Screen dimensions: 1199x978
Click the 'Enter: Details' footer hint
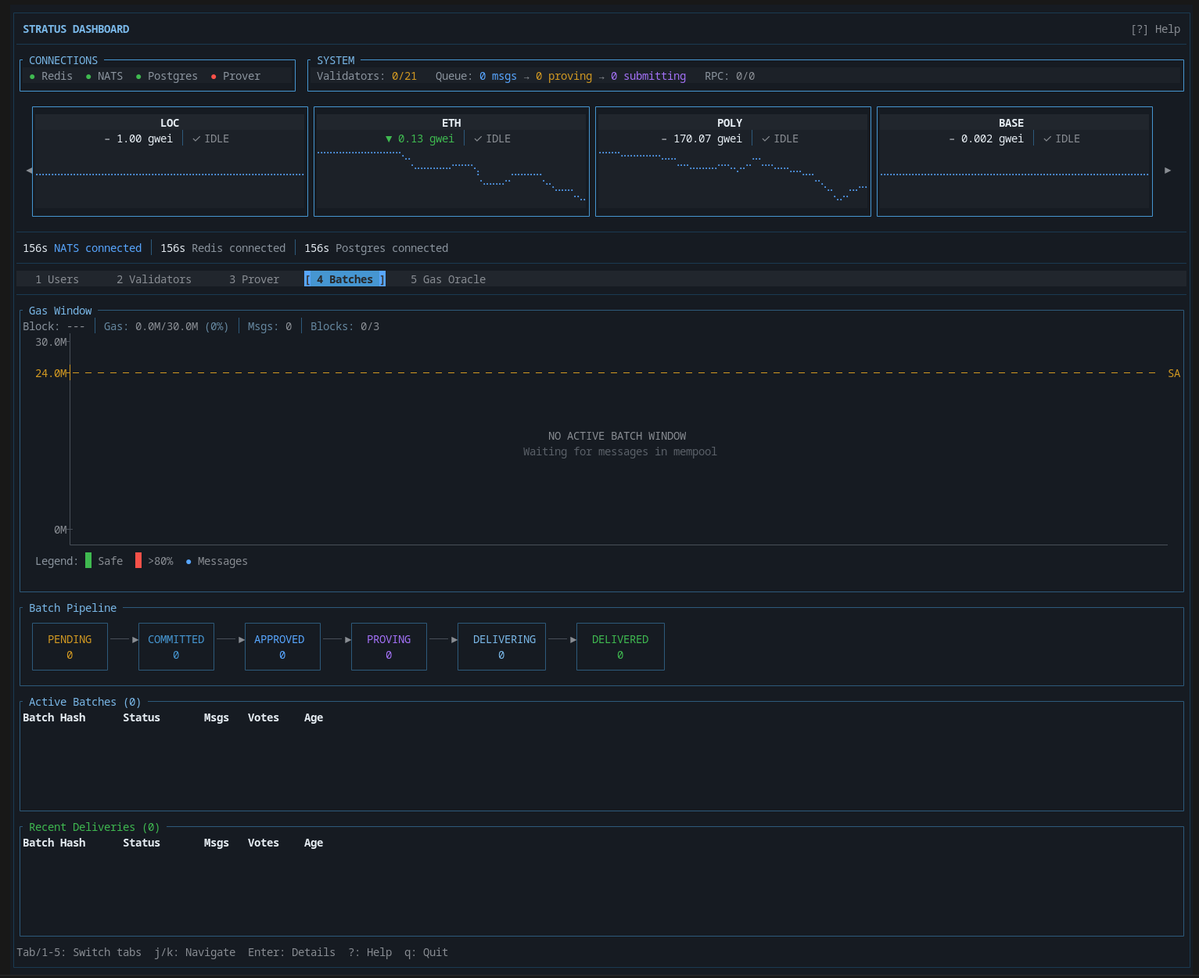(x=291, y=952)
